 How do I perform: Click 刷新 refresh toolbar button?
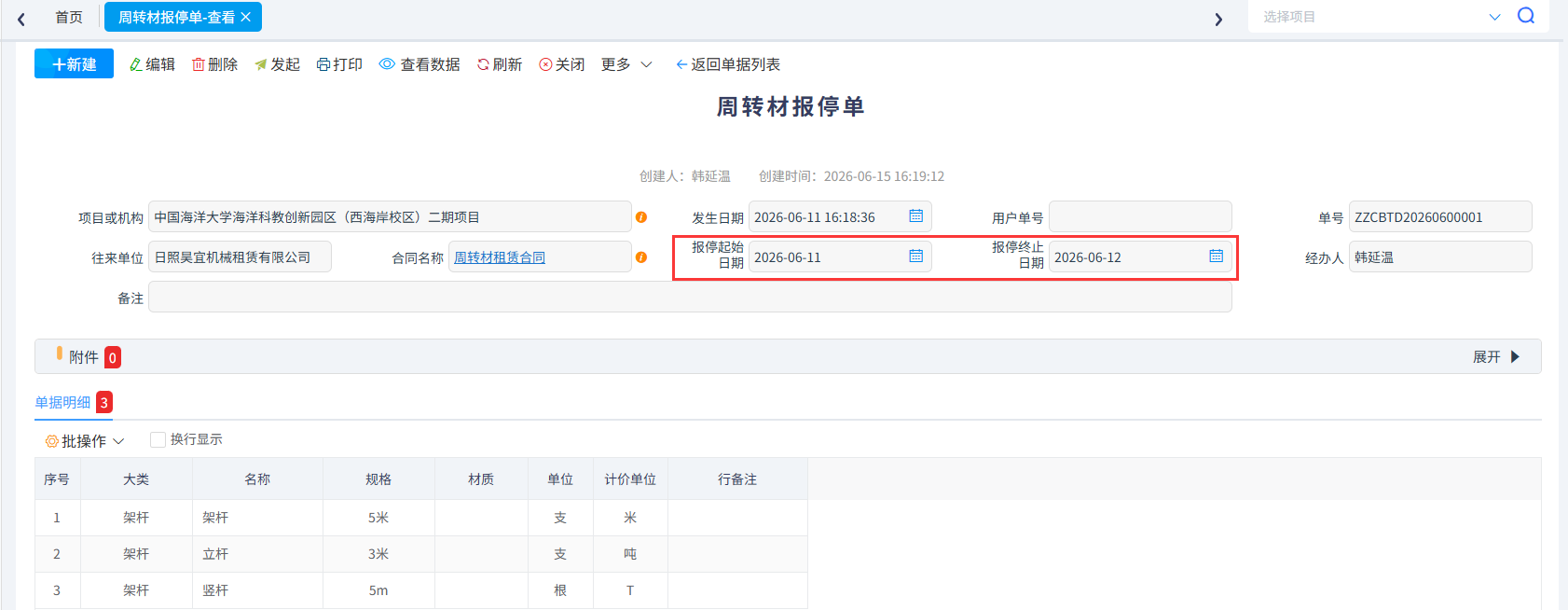(x=500, y=64)
